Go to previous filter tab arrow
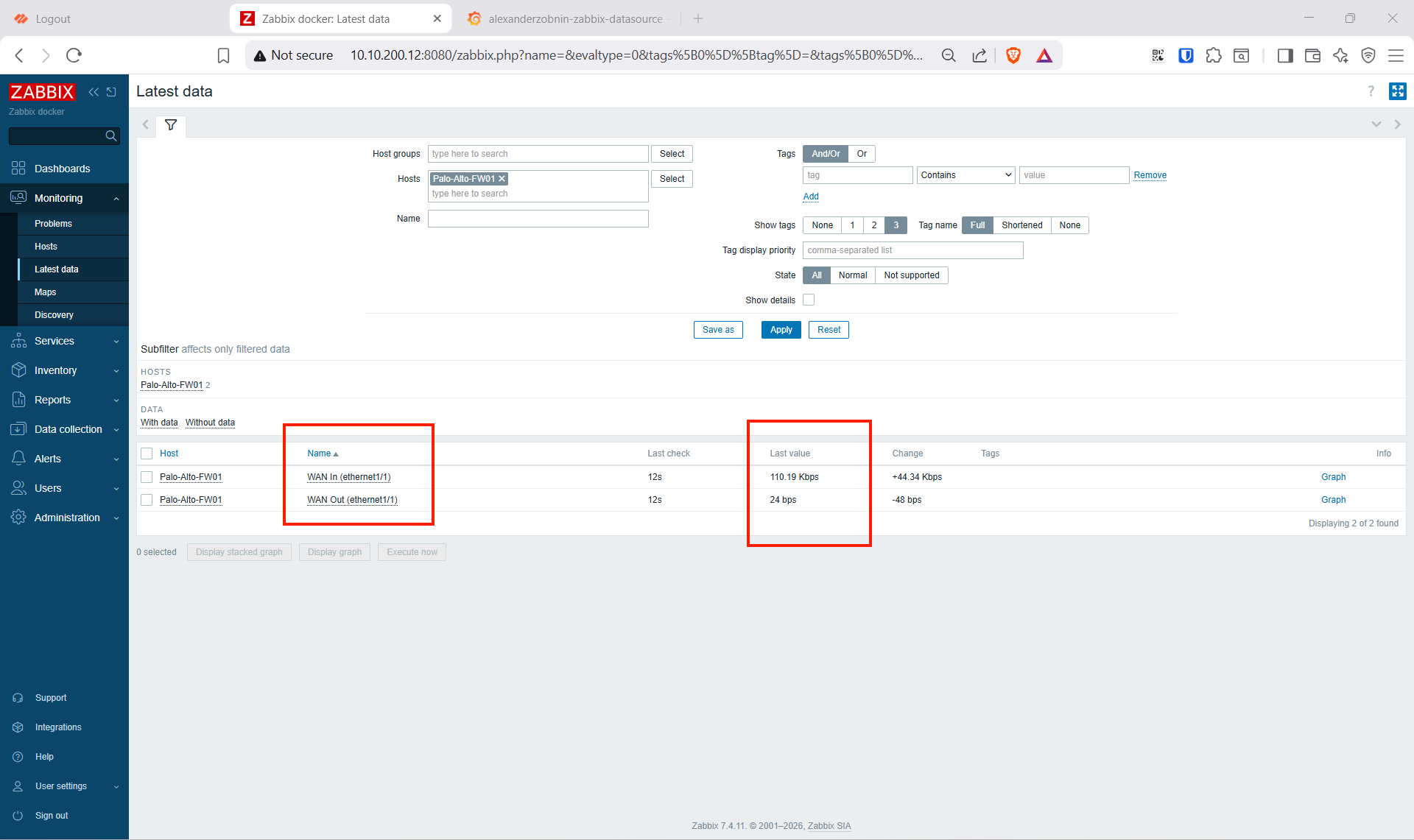This screenshot has width=1414, height=840. (146, 124)
